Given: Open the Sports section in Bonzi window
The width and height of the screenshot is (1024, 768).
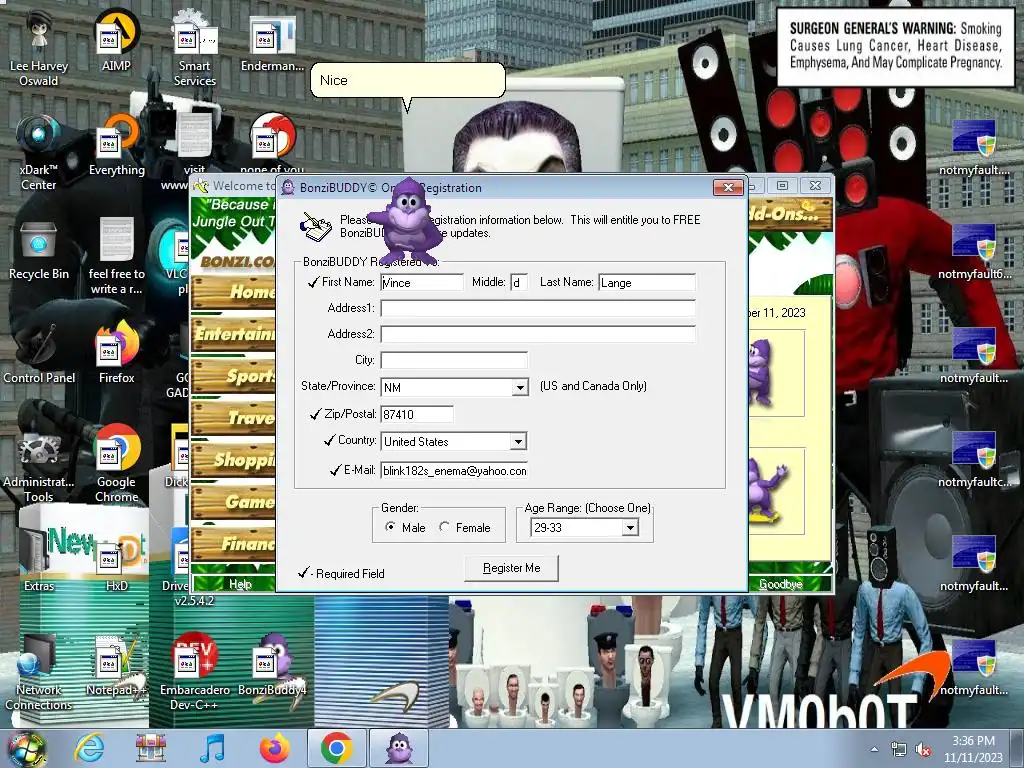Looking at the screenshot, I should point(233,376).
